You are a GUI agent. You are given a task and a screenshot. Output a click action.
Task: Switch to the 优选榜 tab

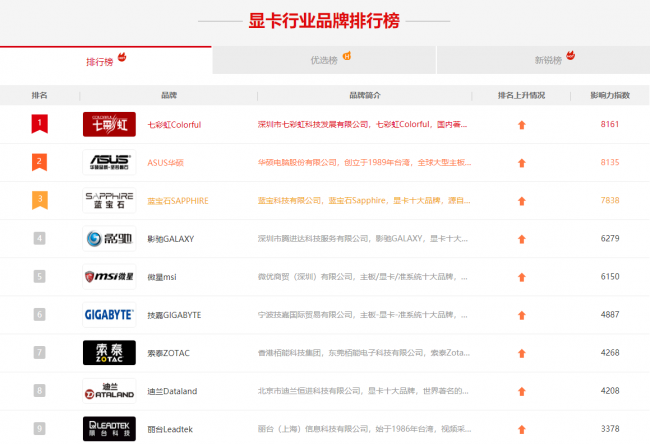pyautogui.click(x=324, y=60)
